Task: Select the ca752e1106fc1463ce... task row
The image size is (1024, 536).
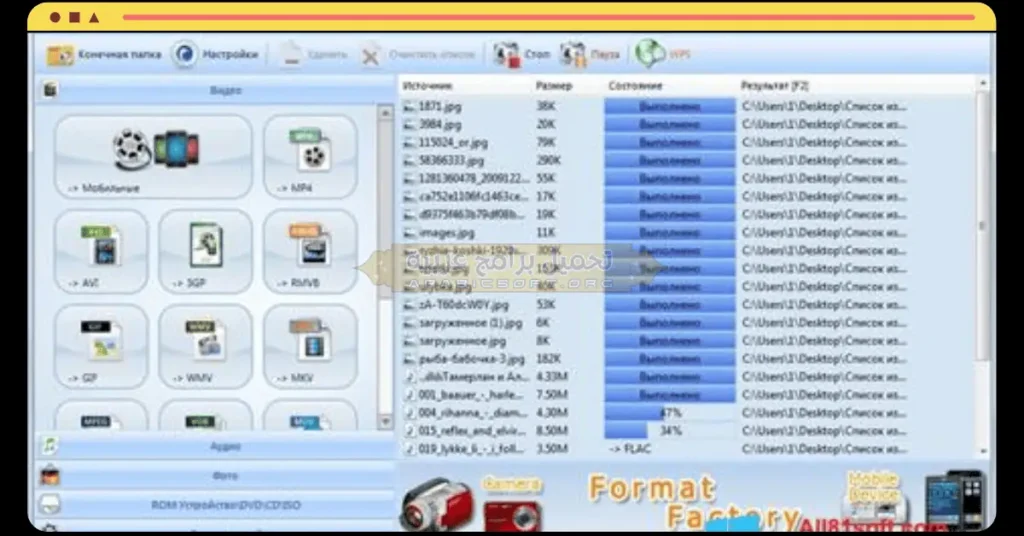Action: click(687, 197)
